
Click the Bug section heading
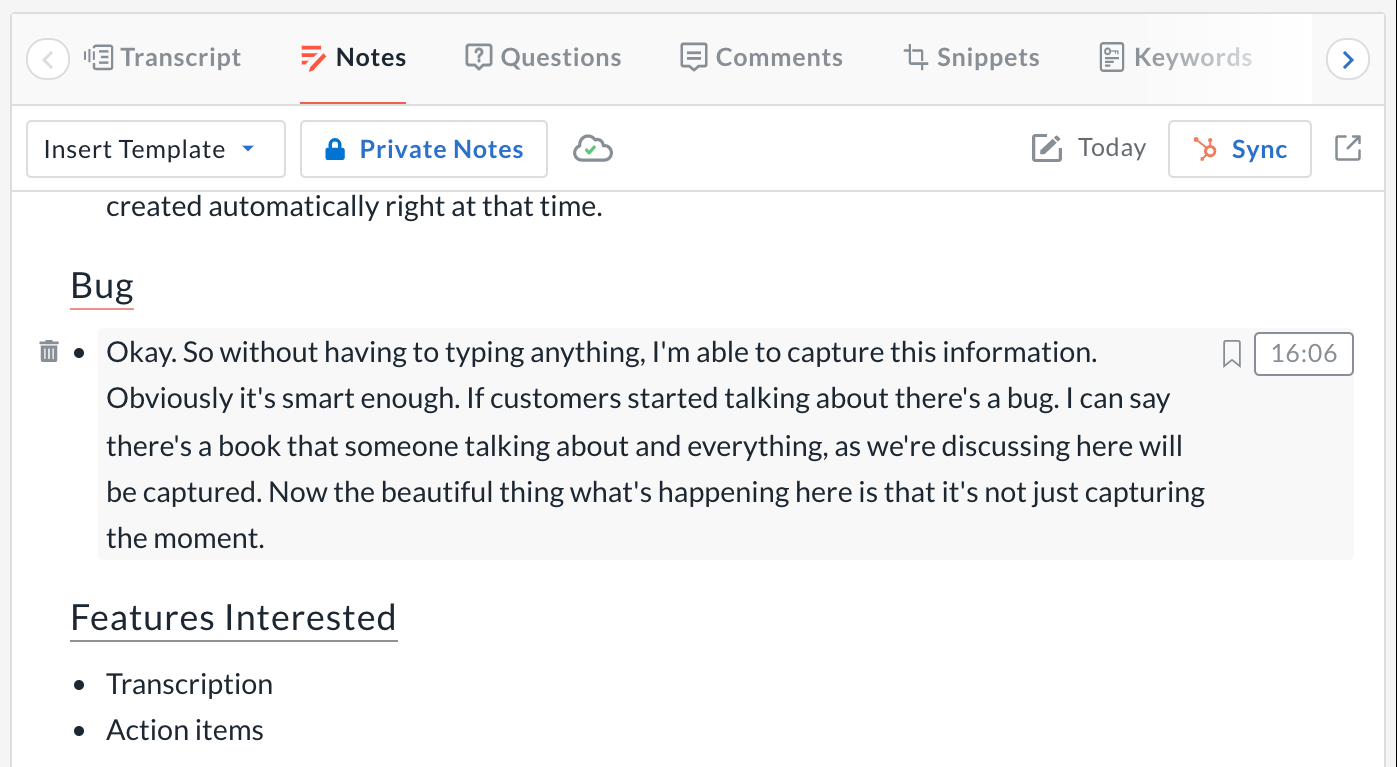coord(102,287)
